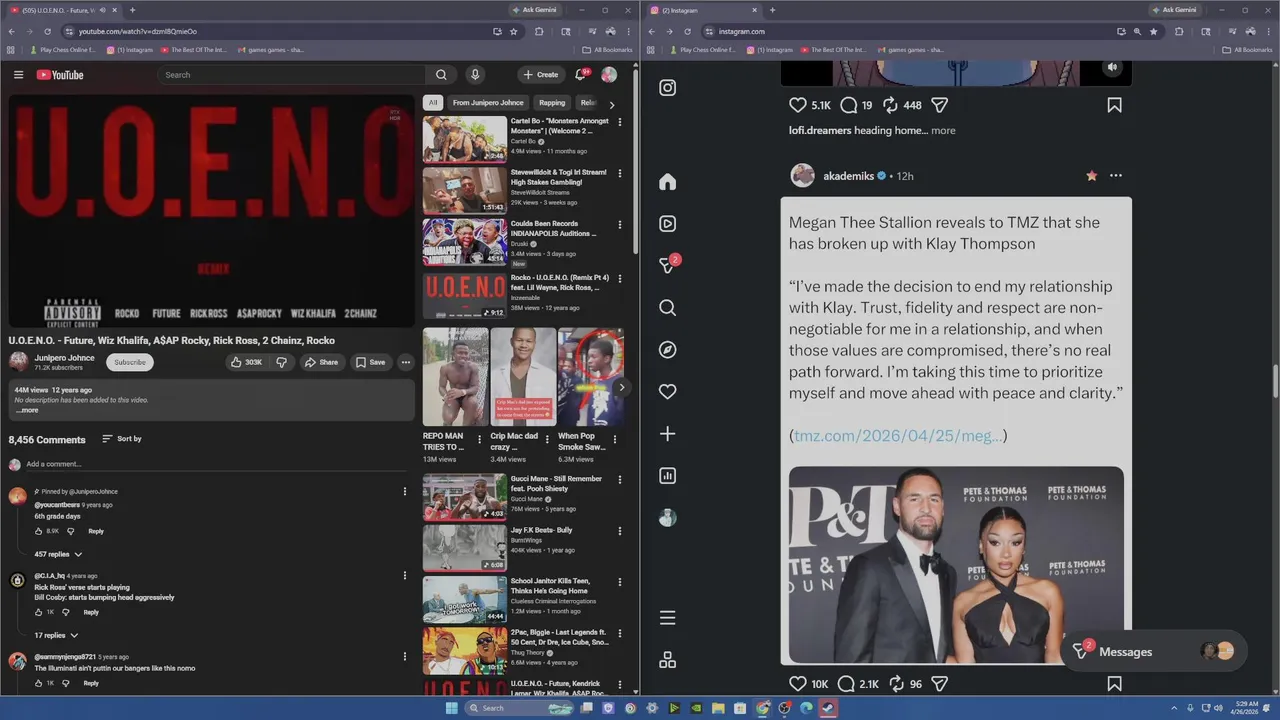Click akademiks favorite star icon
The width and height of the screenshot is (1280, 720).
pyautogui.click(x=1091, y=176)
